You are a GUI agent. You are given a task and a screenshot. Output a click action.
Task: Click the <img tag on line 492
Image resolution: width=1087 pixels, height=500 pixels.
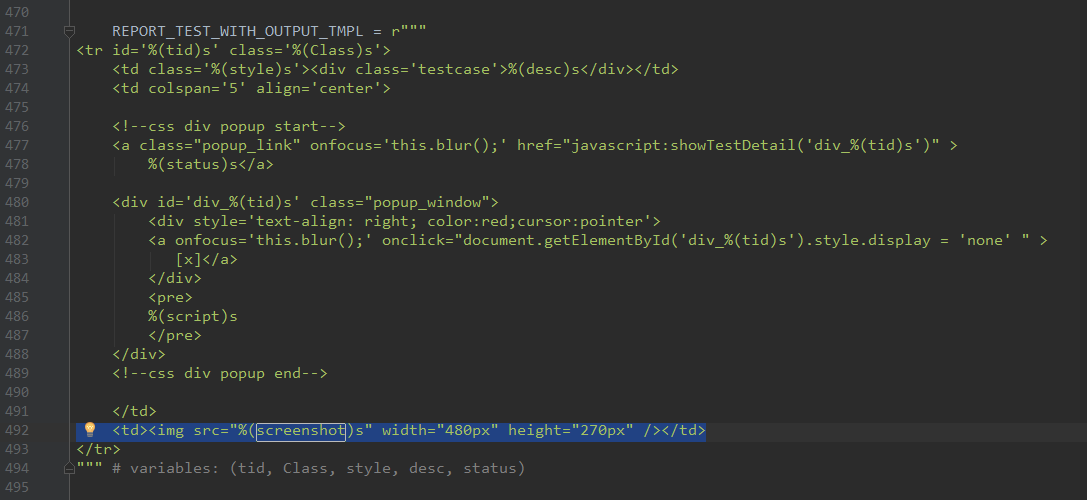pos(166,431)
